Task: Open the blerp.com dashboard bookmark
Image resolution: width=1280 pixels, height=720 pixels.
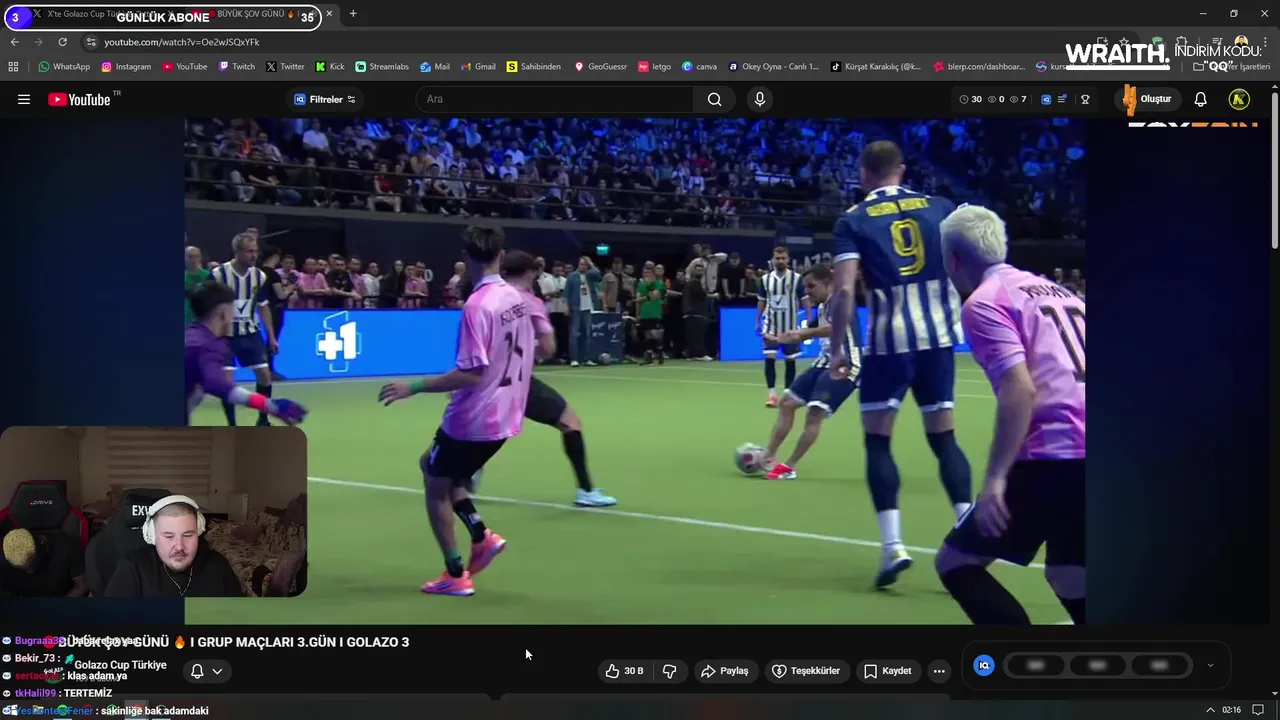Action: [980, 67]
